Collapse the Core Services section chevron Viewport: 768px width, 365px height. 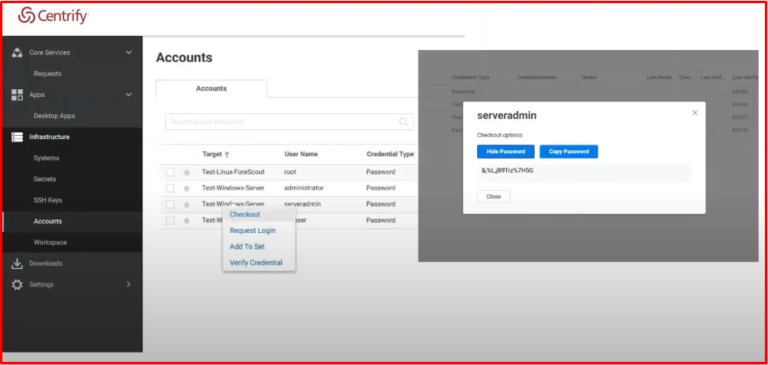pos(129,52)
